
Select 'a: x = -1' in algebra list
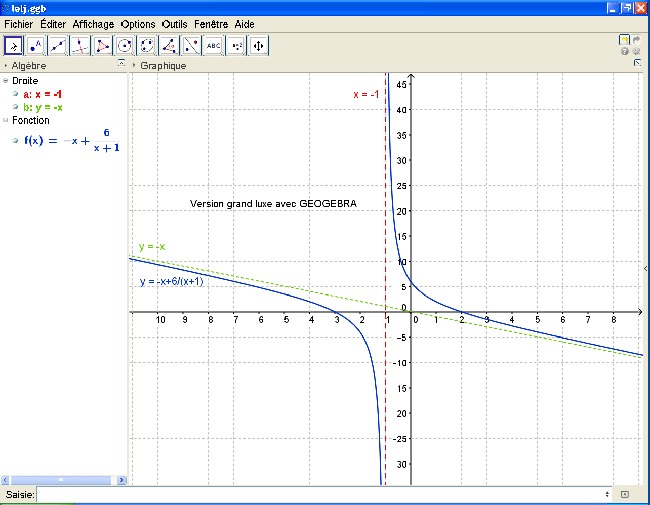click(43, 94)
